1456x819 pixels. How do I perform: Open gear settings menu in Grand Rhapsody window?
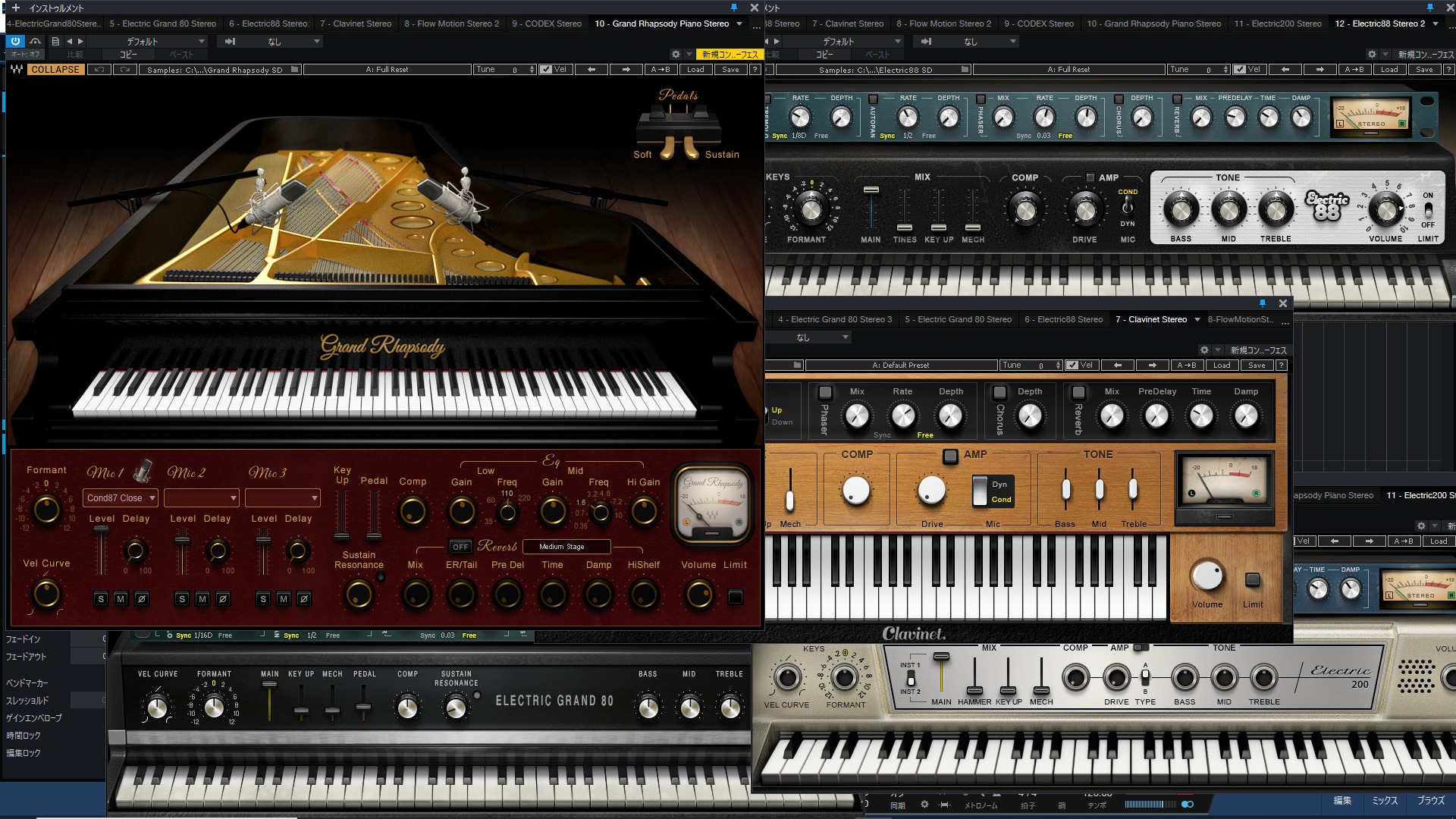point(676,55)
